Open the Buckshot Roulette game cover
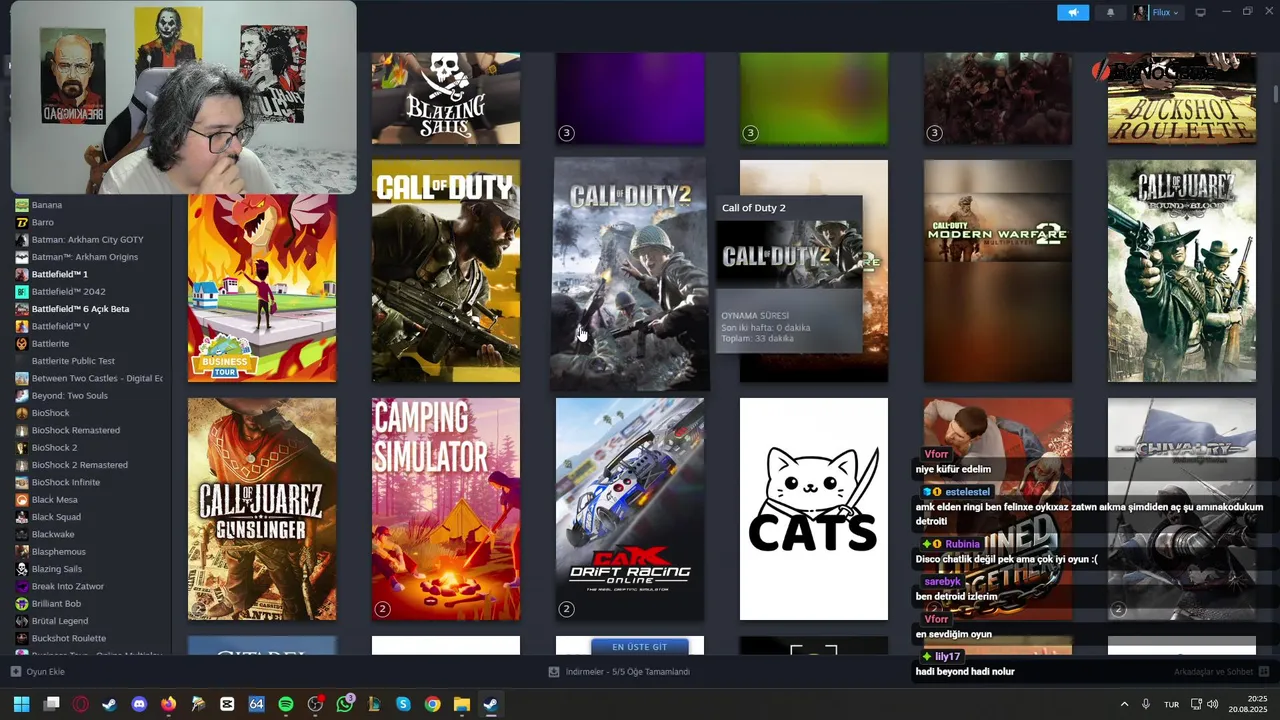 click(x=1182, y=98)
